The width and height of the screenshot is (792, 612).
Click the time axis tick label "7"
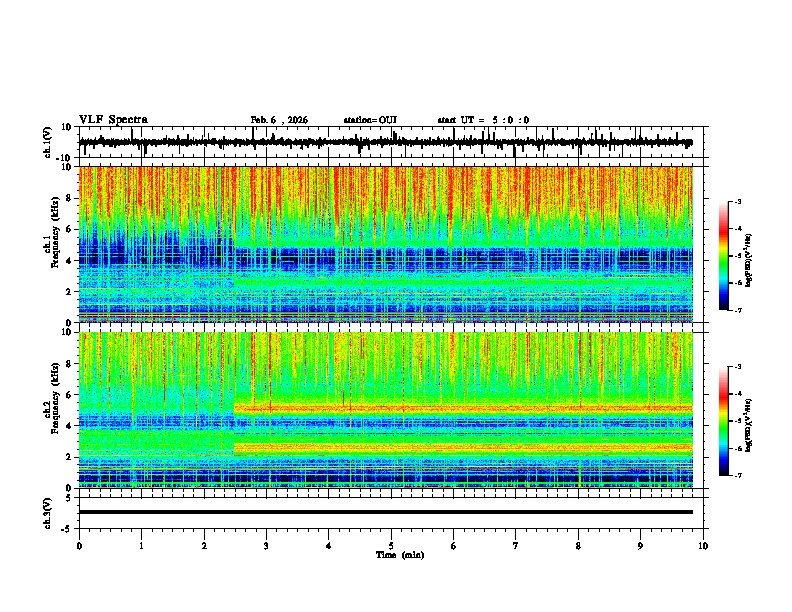(x=516, y=546)
